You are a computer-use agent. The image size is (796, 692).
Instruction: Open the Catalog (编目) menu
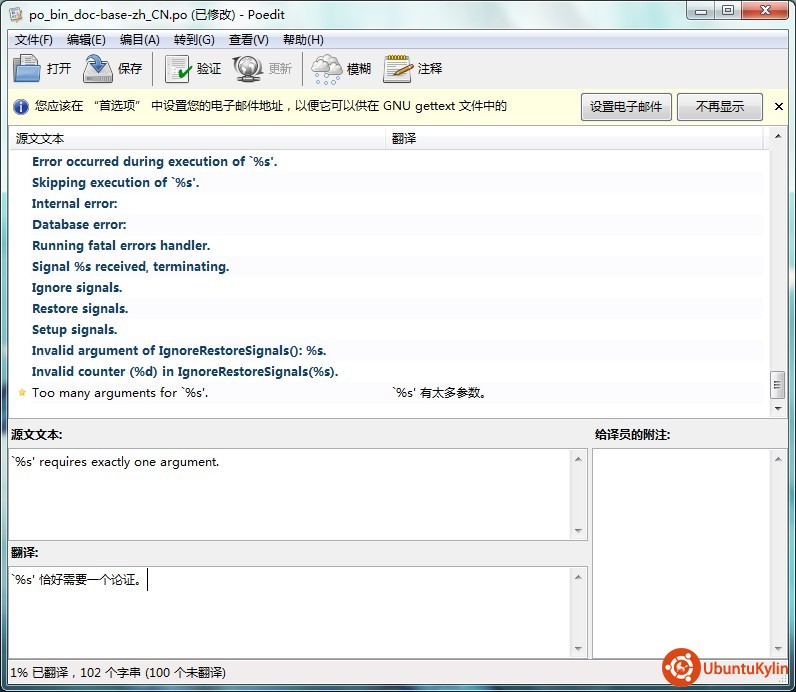140,40
